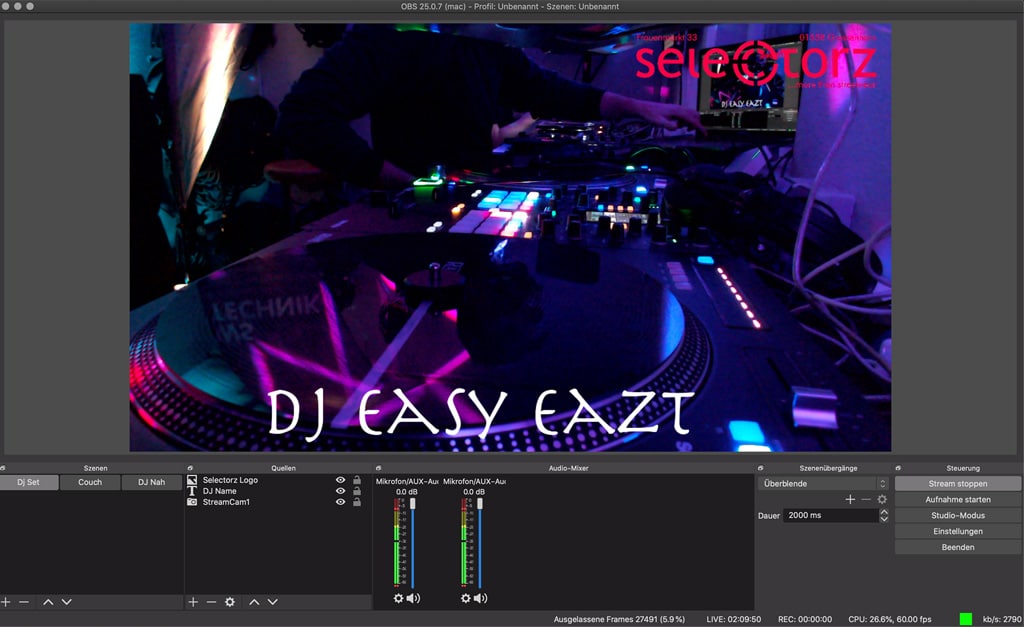This screenshot has width=1024, height=627.
Task: Select the DJ Nah scene
Action: click(x=151, y=482)
